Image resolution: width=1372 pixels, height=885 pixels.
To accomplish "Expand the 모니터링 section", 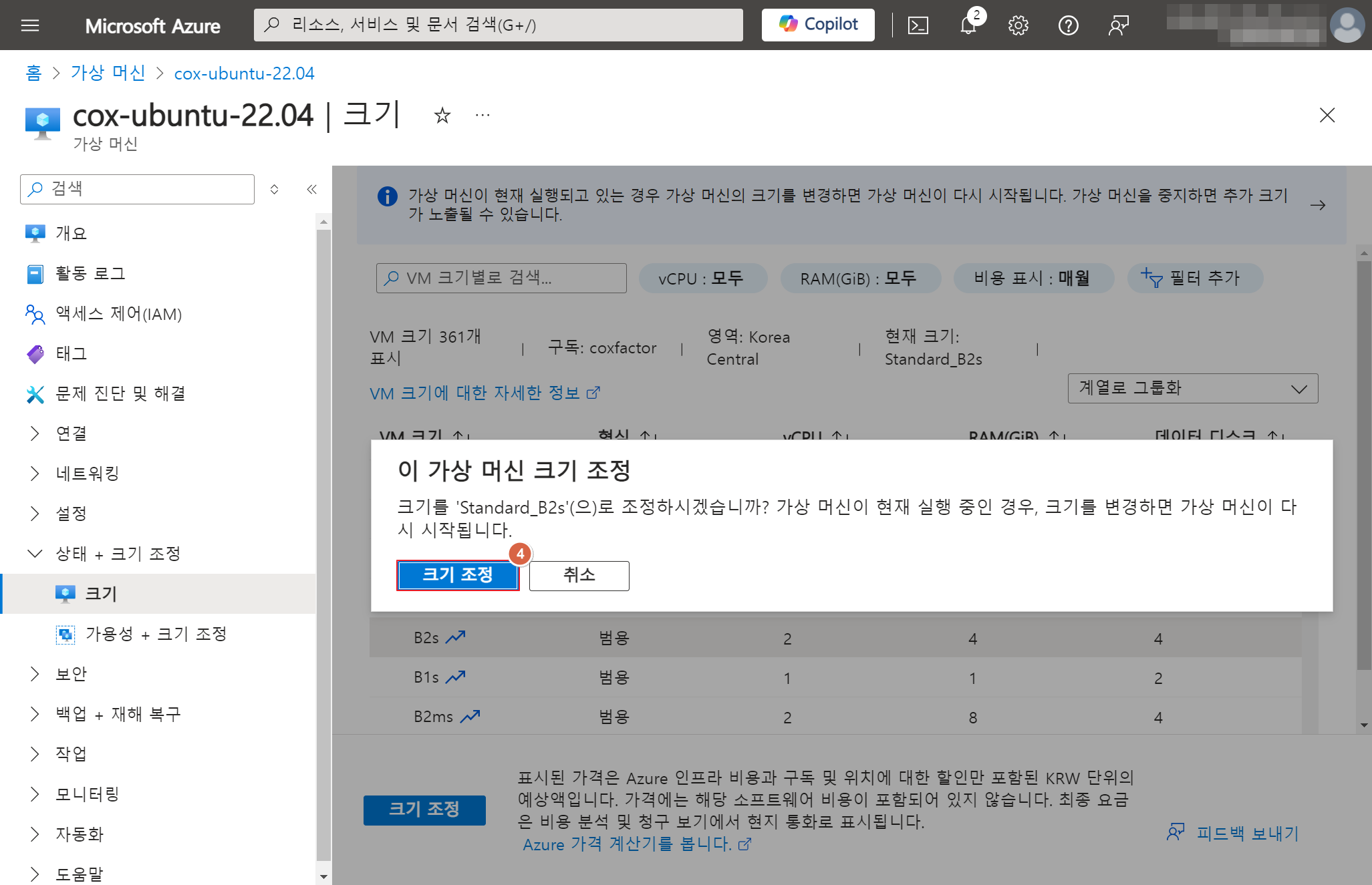I will pyautogui.click(x=88, y=794).
